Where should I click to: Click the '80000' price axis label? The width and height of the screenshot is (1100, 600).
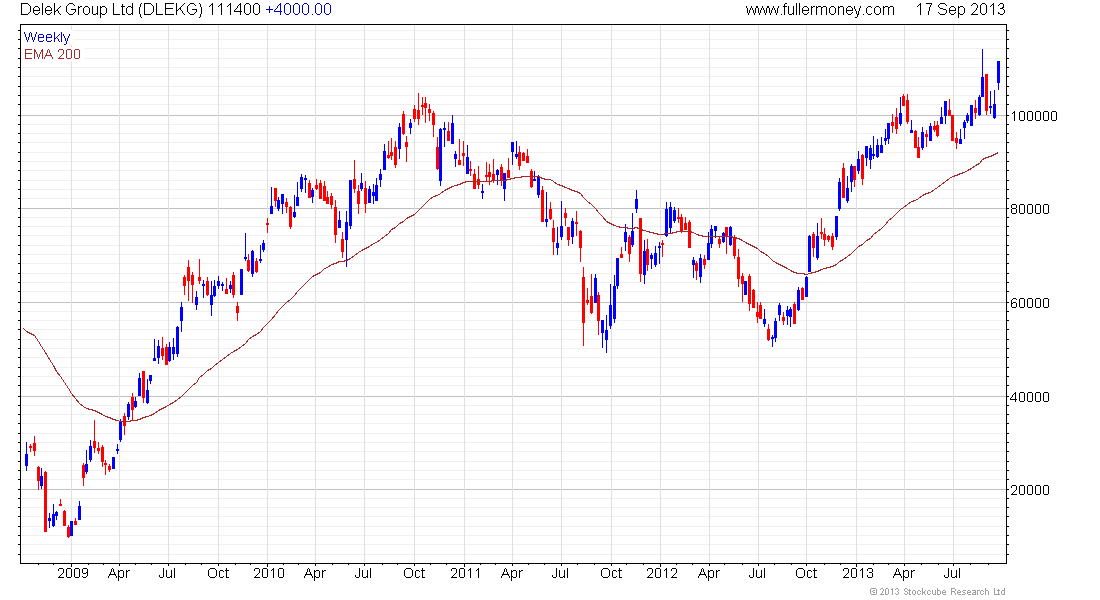tap(1029, 209)
